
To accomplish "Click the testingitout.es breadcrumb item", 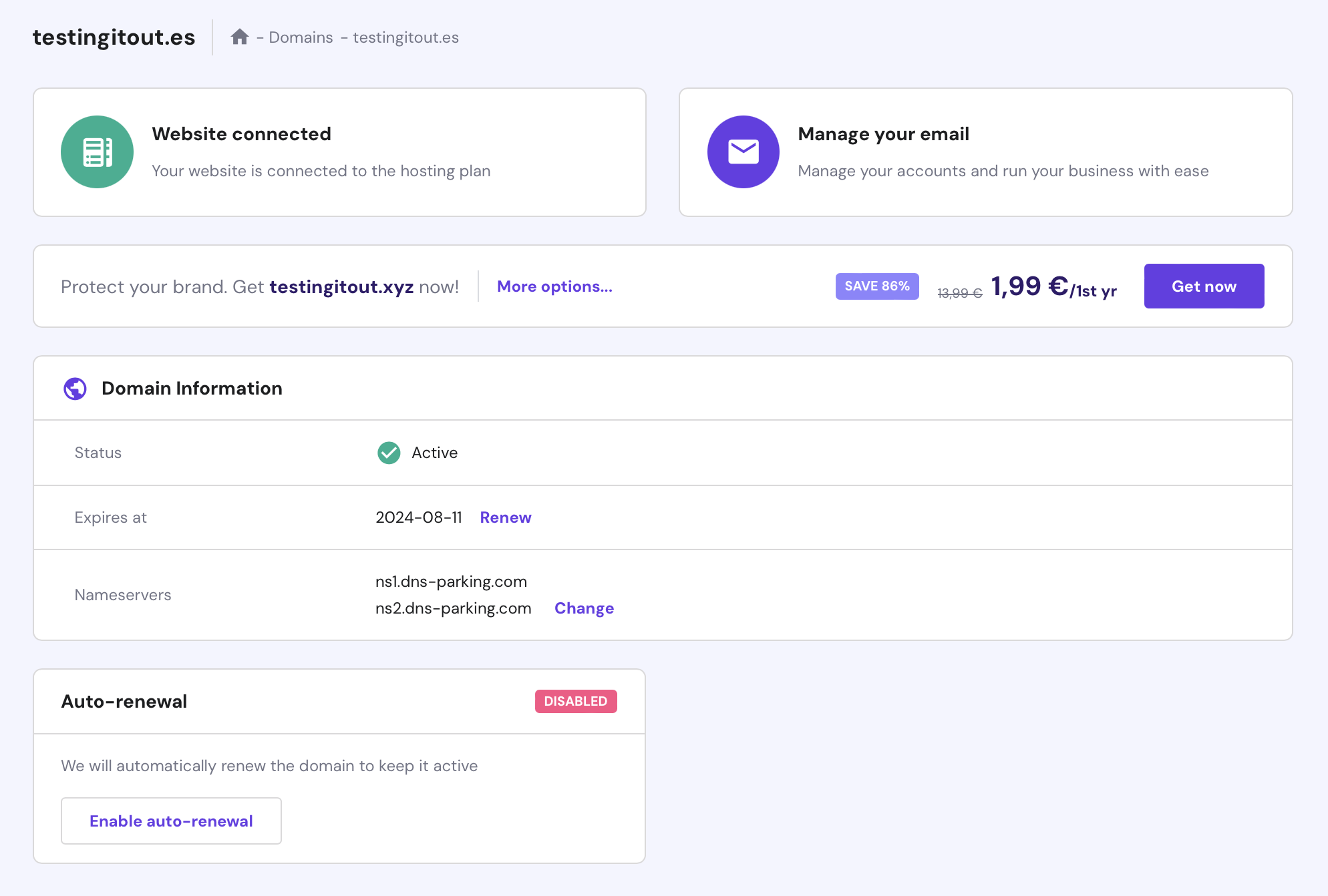I will 405,37.
